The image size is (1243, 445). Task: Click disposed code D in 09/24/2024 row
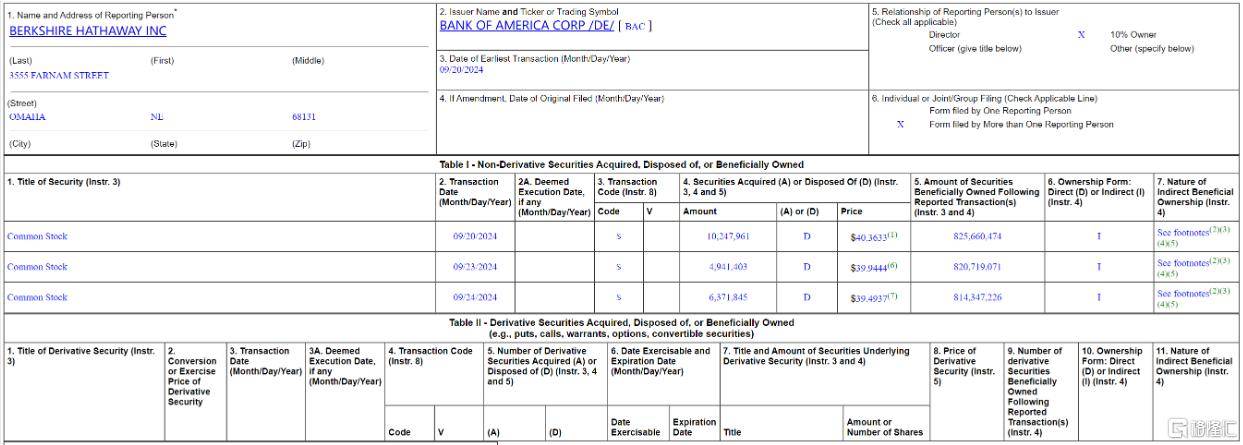[x=807, y=297]
